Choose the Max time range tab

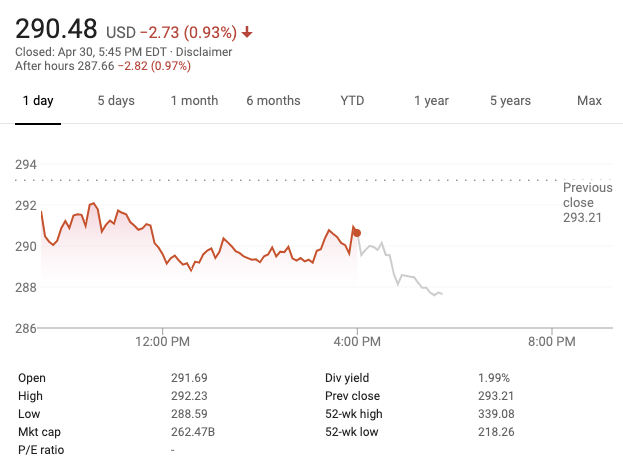click(589, 101)
